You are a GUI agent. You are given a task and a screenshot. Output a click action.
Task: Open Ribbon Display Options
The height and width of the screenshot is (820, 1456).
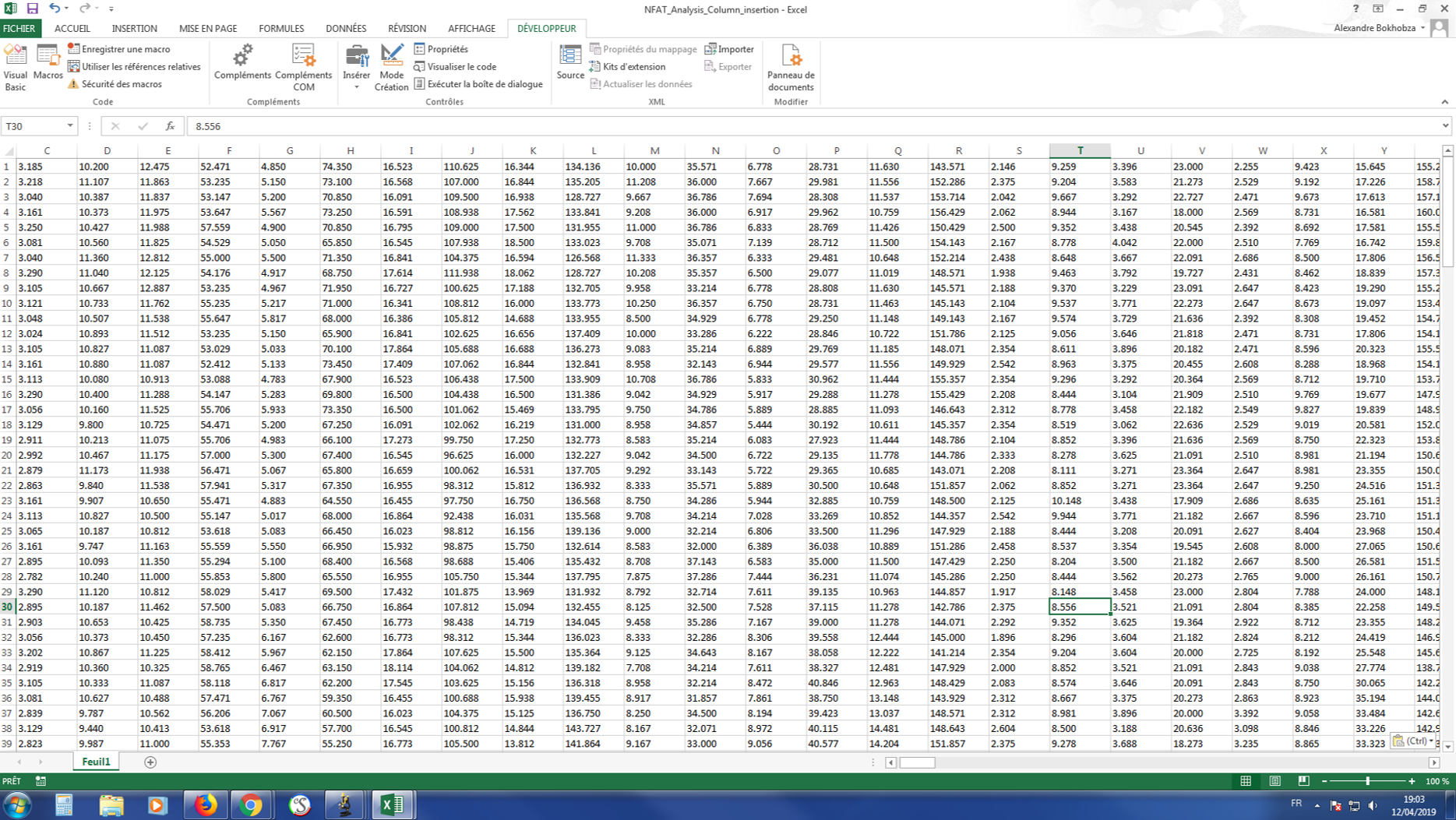point(1378,9)
